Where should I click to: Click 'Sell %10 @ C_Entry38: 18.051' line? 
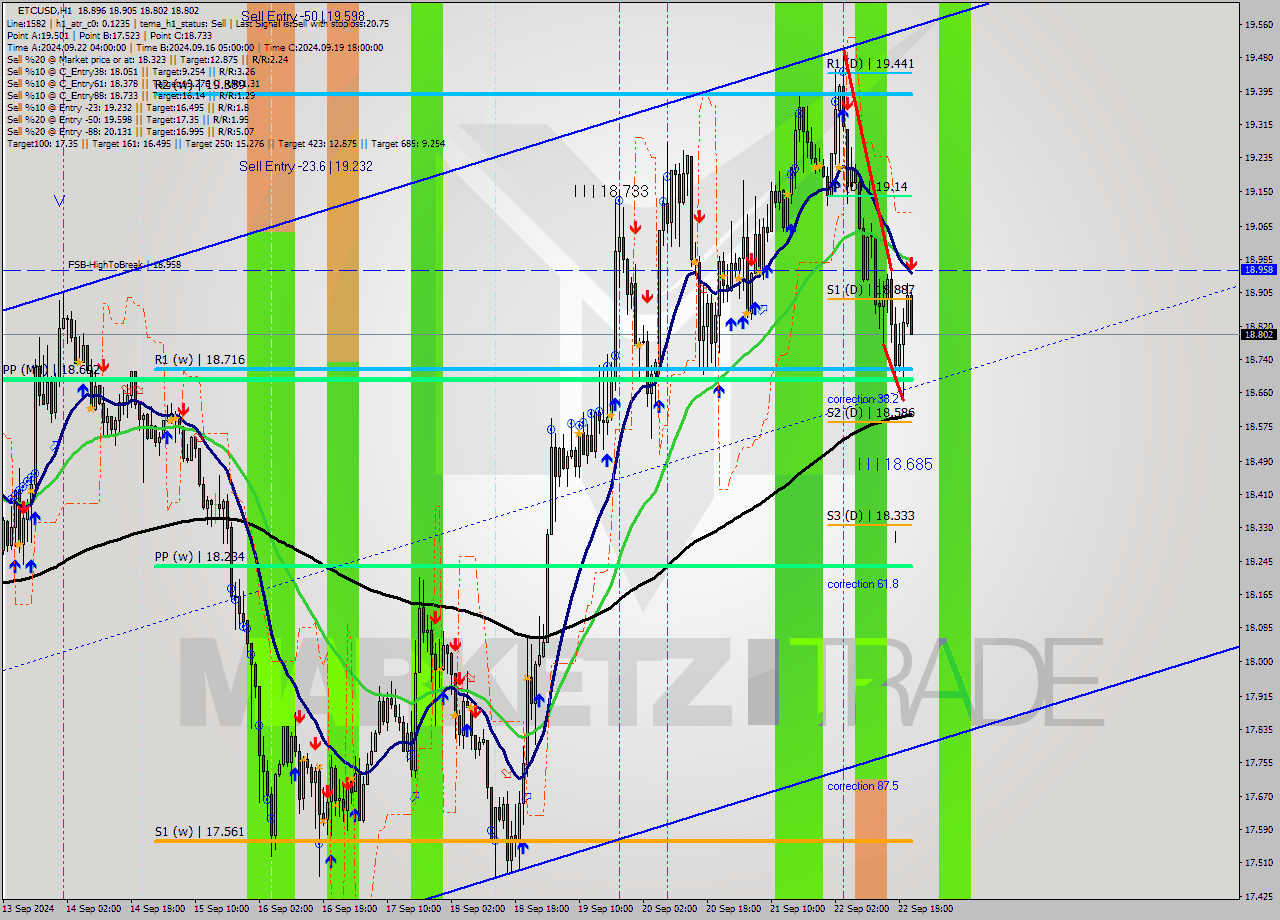point(131,71)
